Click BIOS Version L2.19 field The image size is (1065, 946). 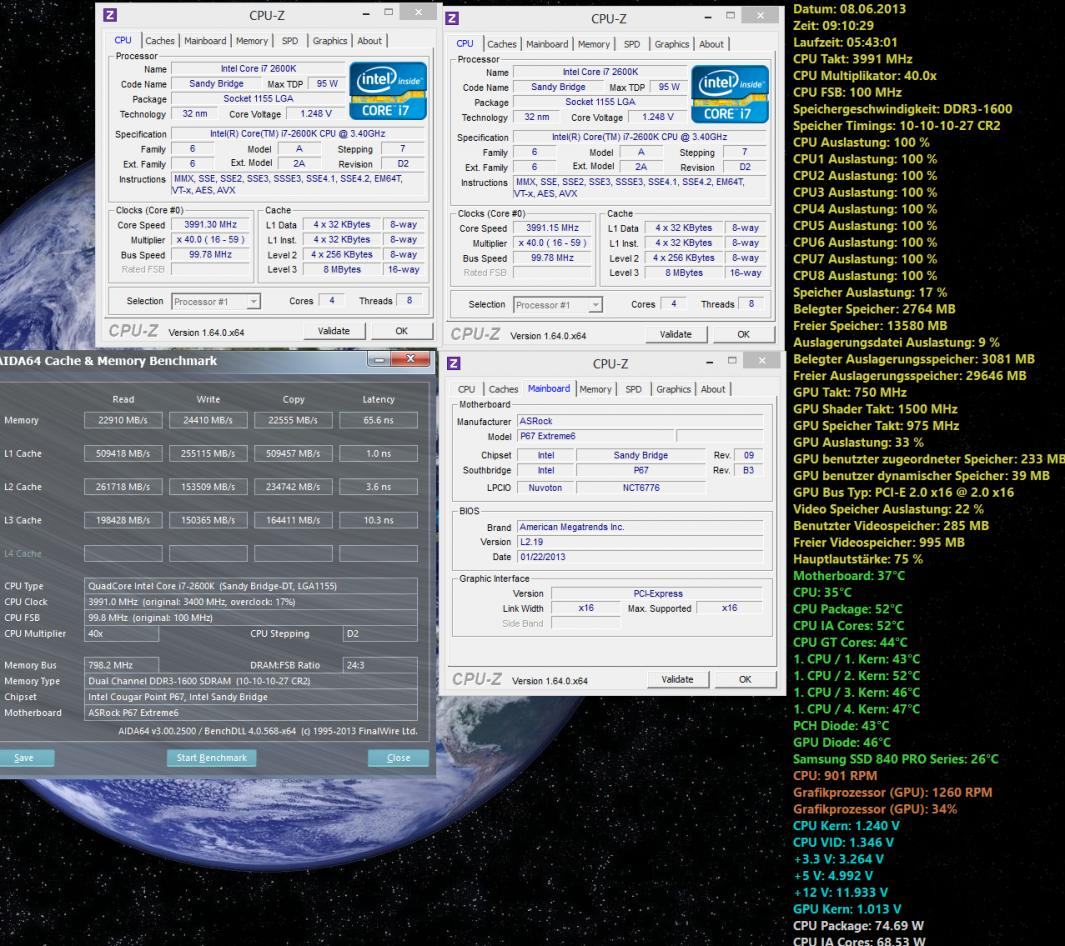coord(640,542)
